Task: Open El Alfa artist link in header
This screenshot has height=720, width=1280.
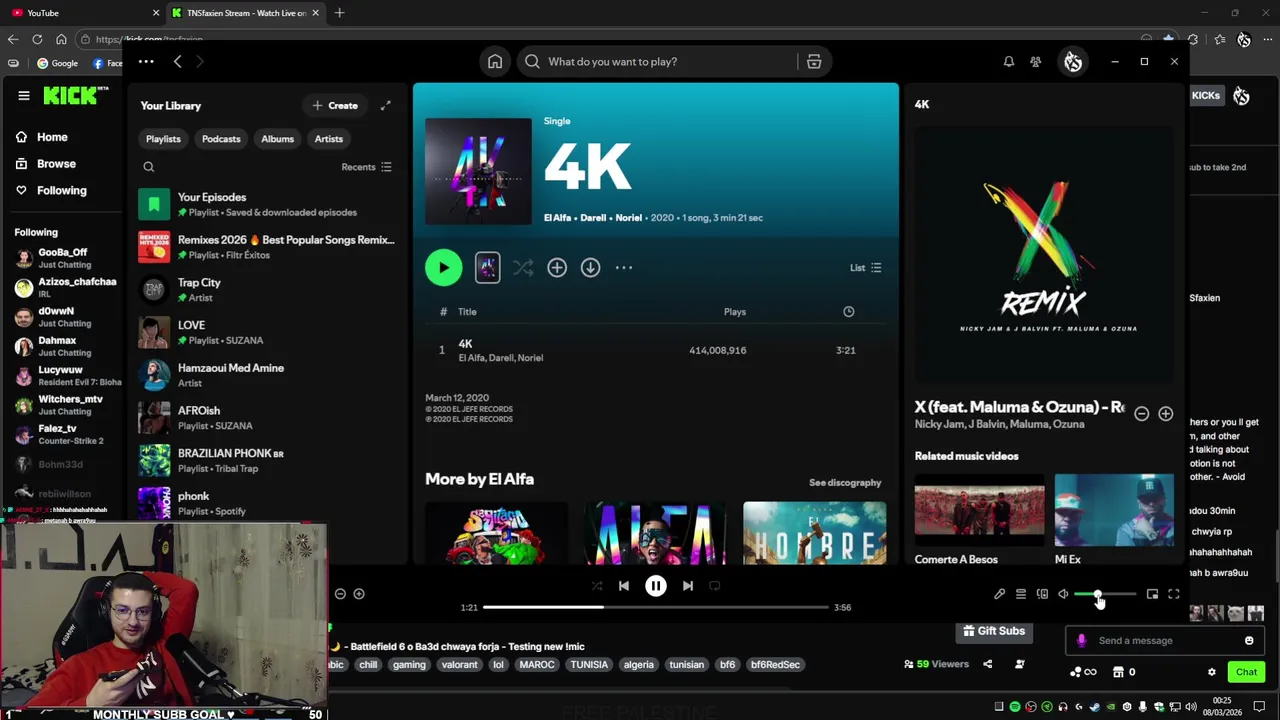Action: (557, 218)
